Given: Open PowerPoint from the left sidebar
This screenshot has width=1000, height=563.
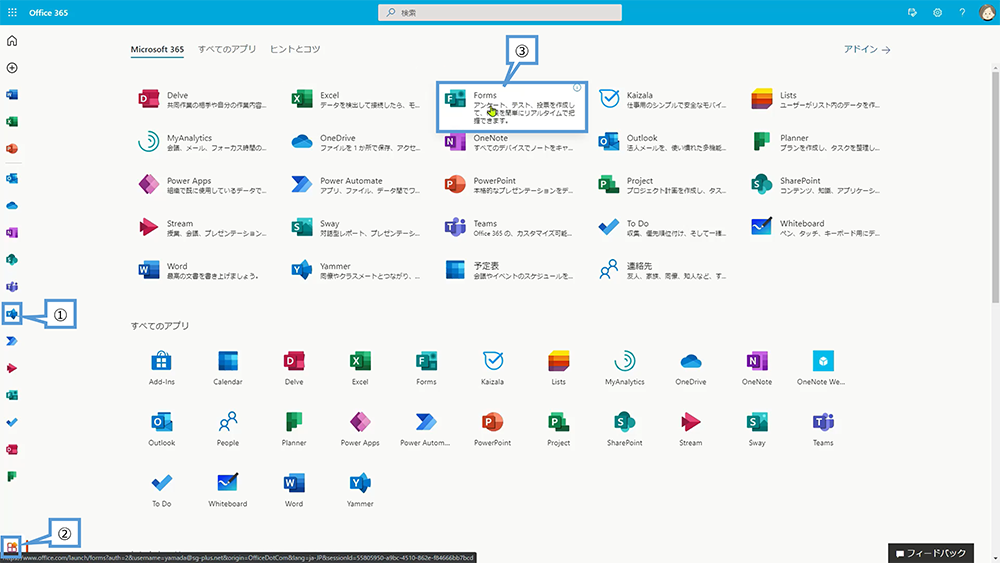Looking at the screenshot, I should (11, 149).
